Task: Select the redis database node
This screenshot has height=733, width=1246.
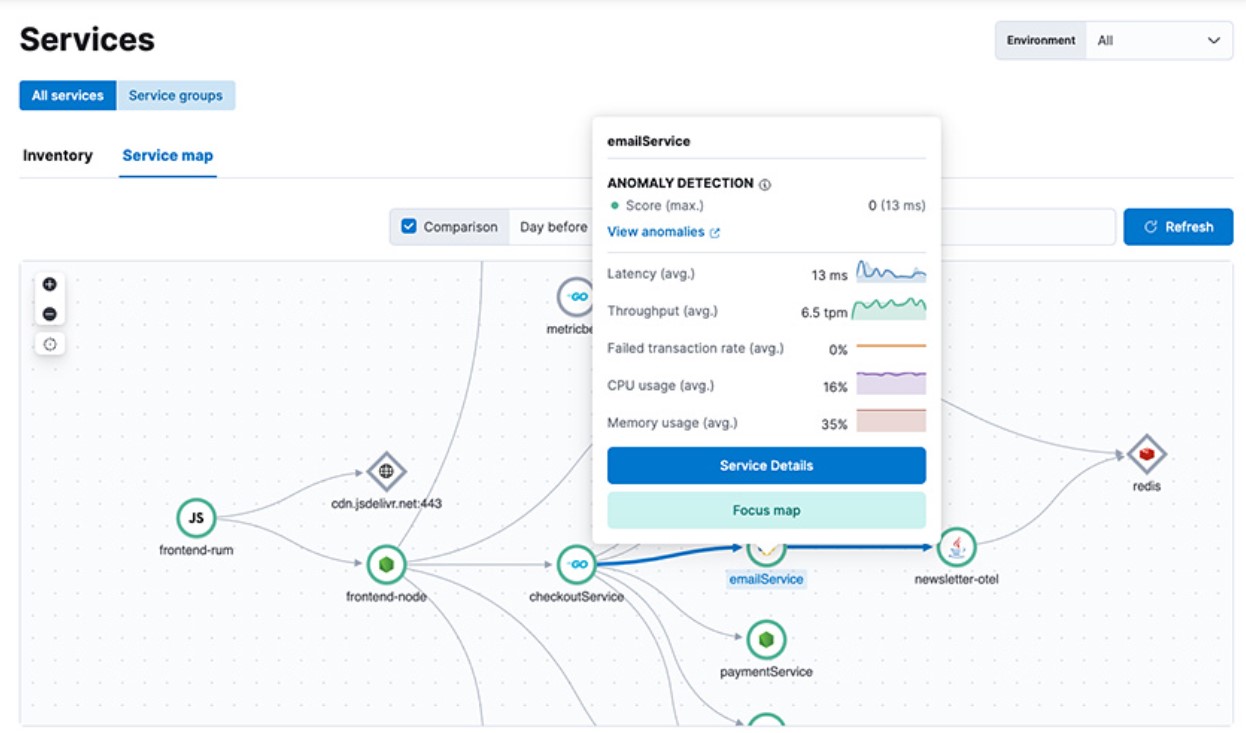Action: [1146, 455]
